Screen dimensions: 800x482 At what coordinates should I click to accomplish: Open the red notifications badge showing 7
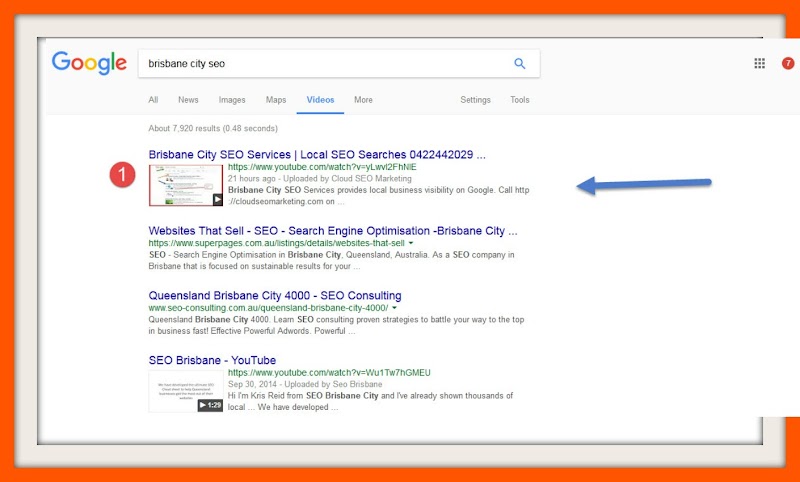(788, 63)
